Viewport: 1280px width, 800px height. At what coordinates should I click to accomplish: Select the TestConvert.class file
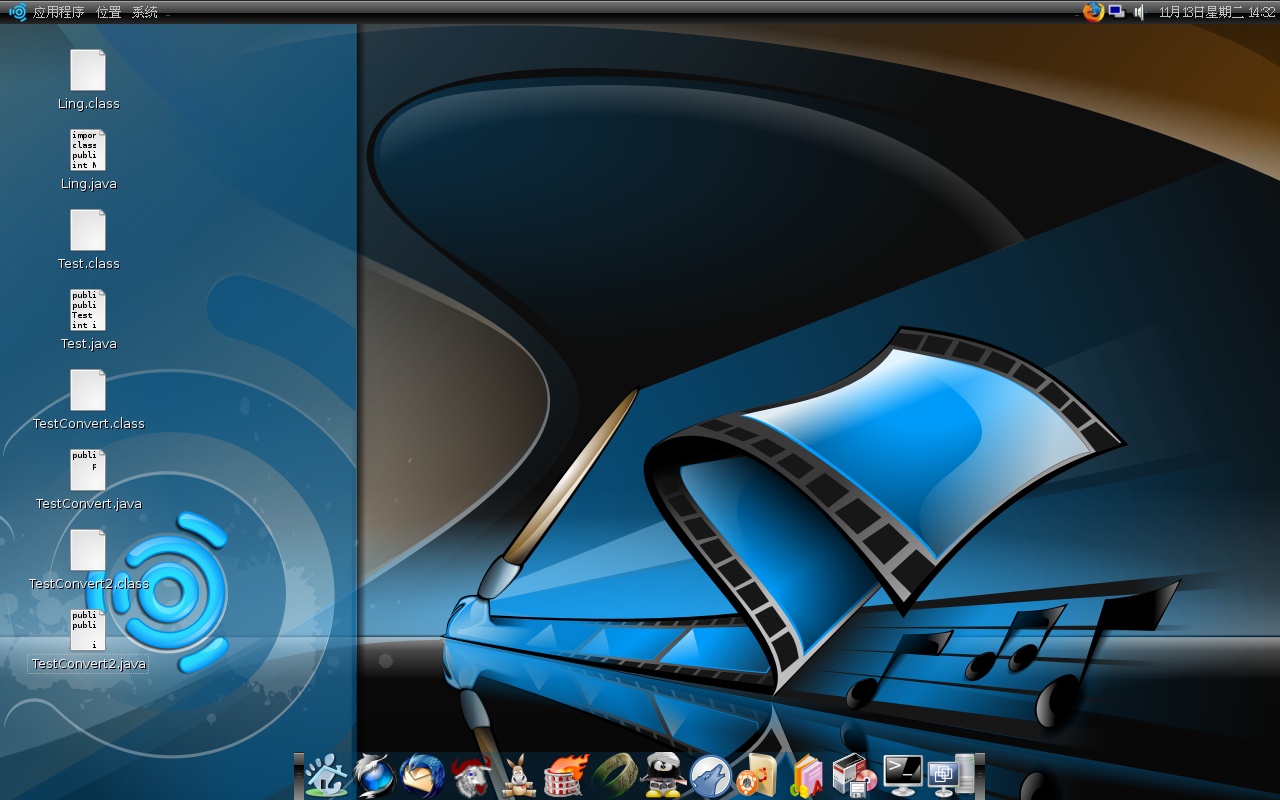(x=88, y=400)
